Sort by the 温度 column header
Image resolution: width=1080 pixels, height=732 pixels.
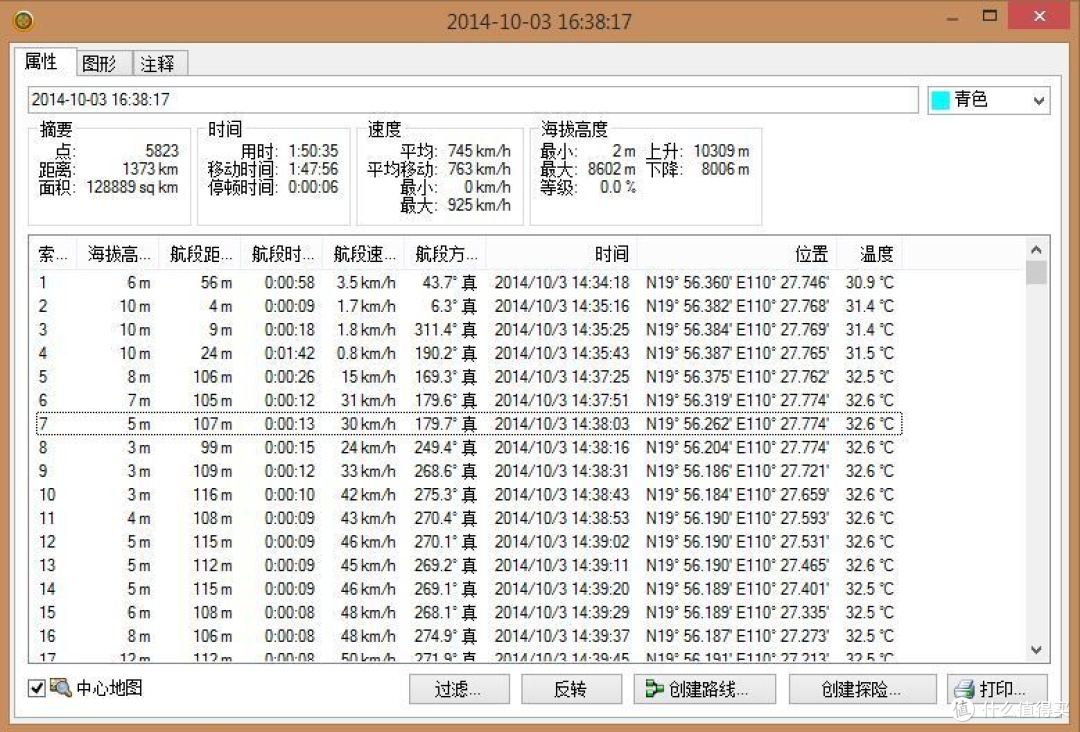pyautogui.click(x=869, y=255)
